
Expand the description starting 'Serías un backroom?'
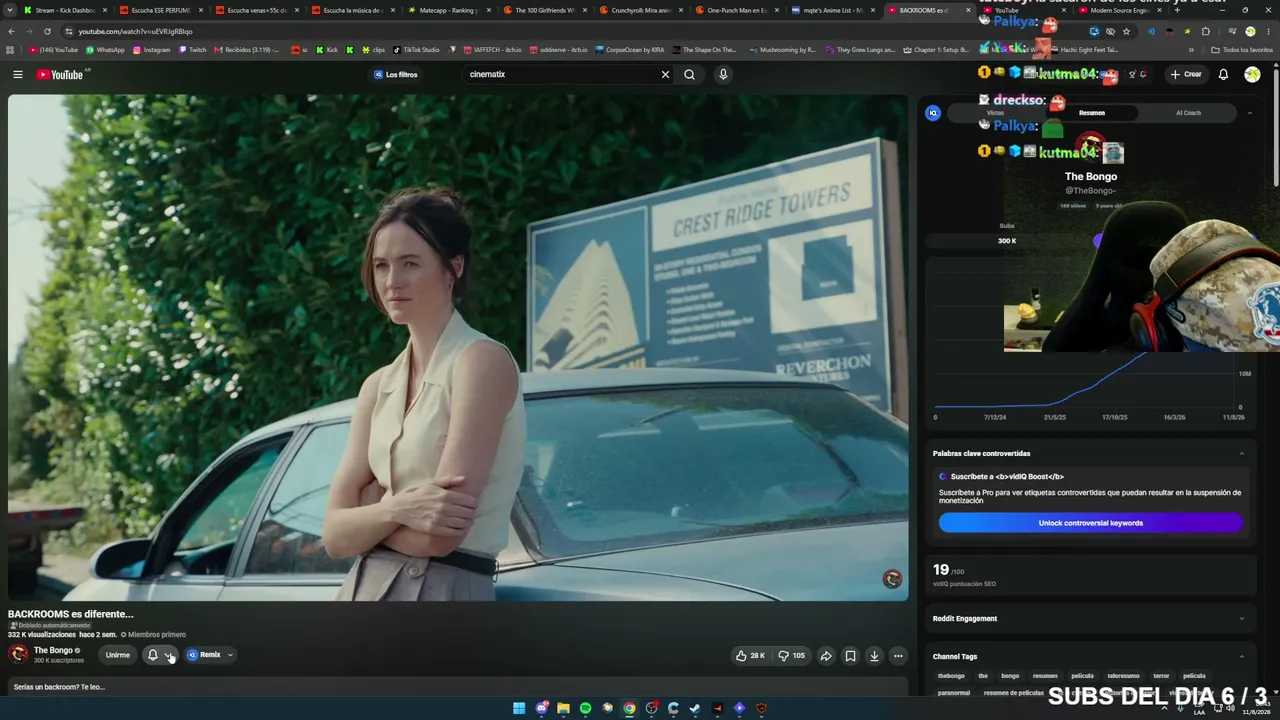458,687
